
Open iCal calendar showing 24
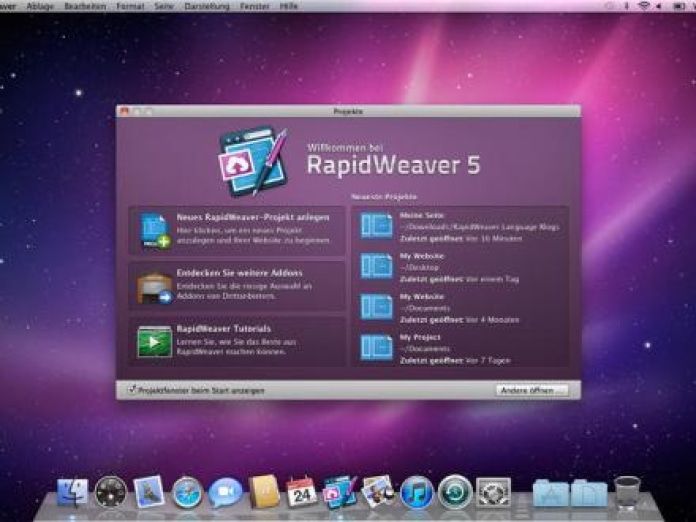tap(302, 491)
